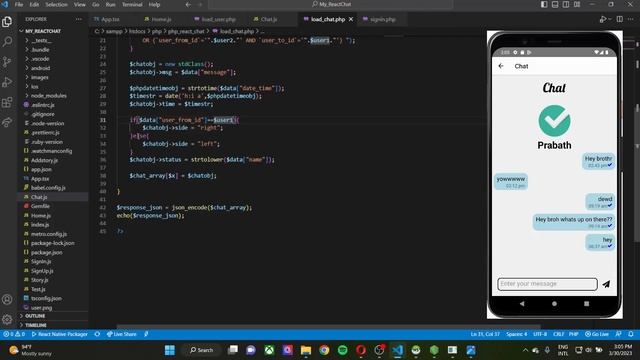Open package.json in the explorer

click(x=47, y=252)
